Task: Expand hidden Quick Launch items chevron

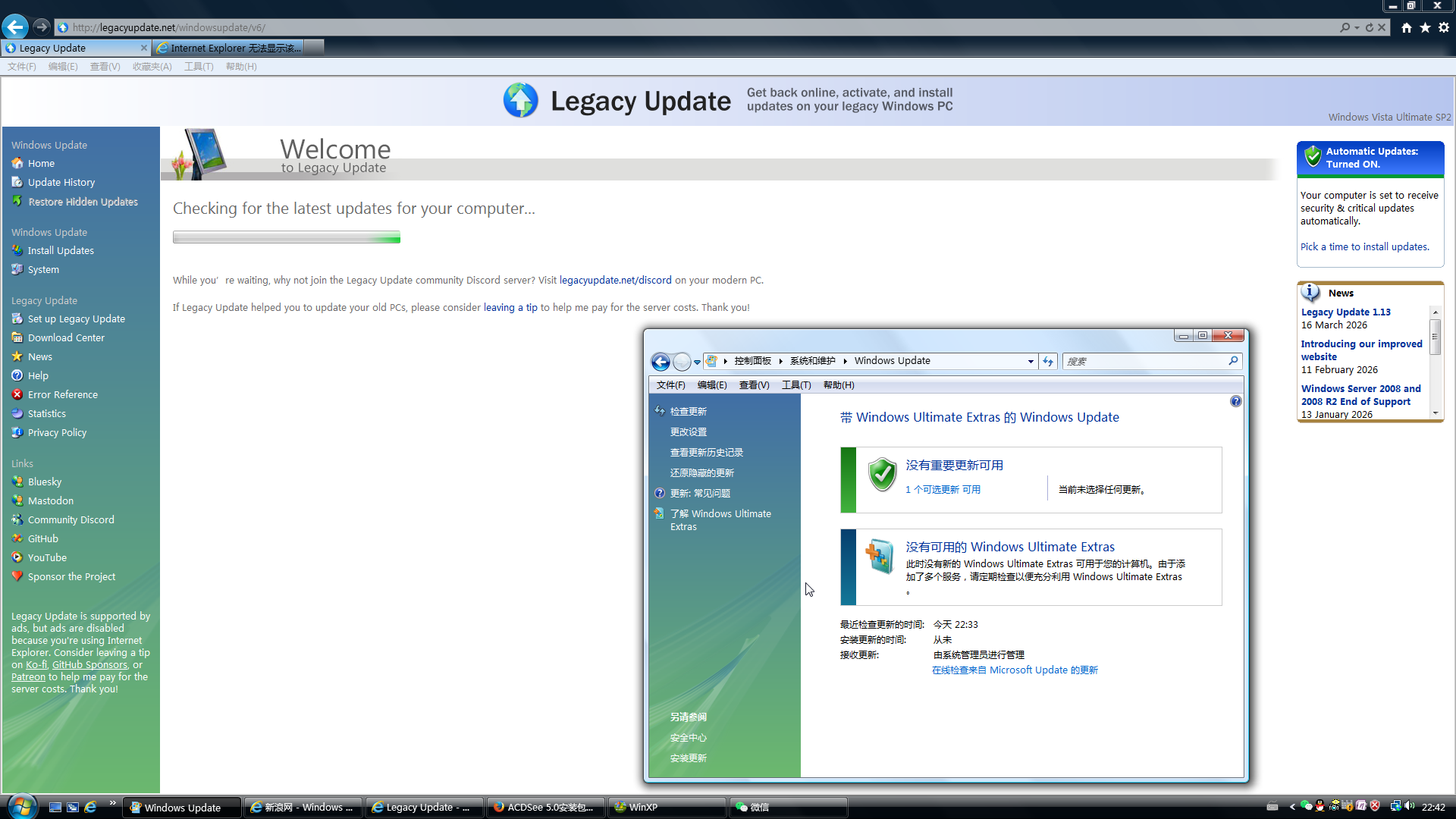Action: click(x=112, y=802)
